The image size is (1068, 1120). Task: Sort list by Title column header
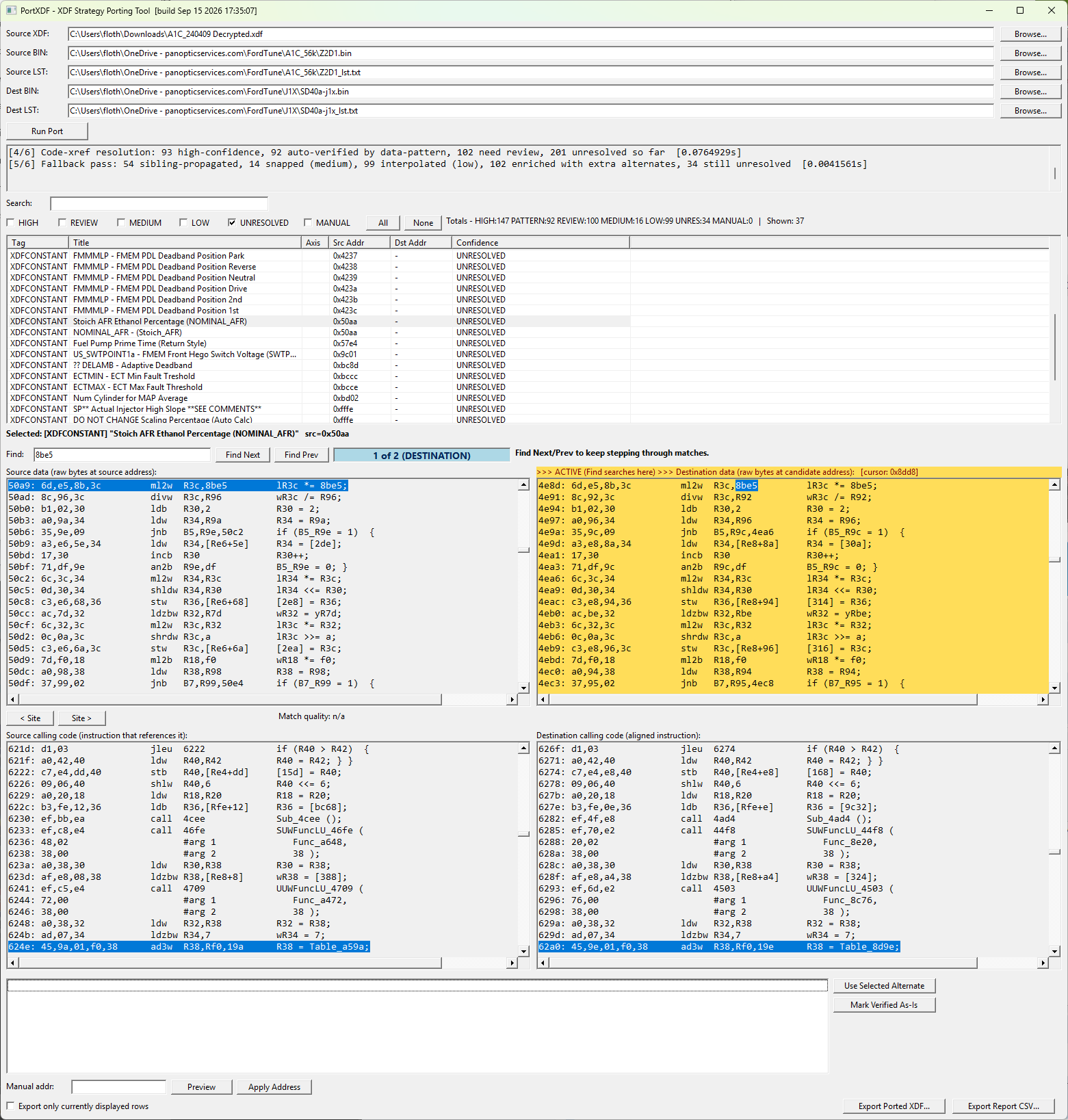point(185,242)
